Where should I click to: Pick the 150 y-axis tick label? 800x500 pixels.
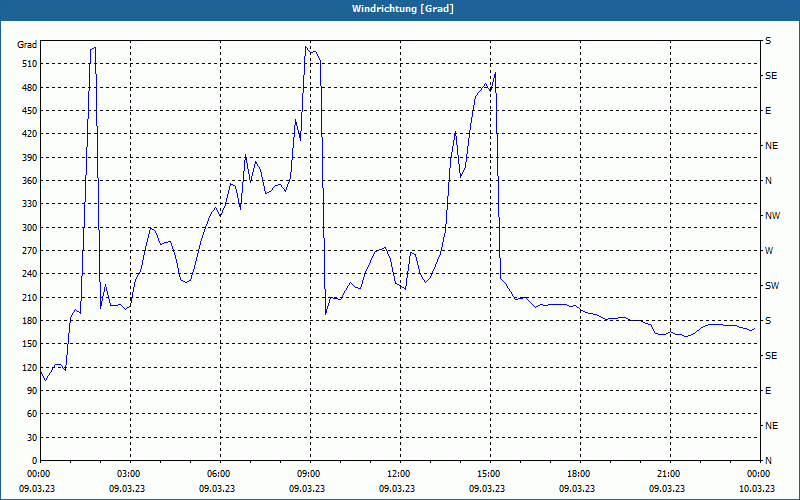tap(30, 344)
